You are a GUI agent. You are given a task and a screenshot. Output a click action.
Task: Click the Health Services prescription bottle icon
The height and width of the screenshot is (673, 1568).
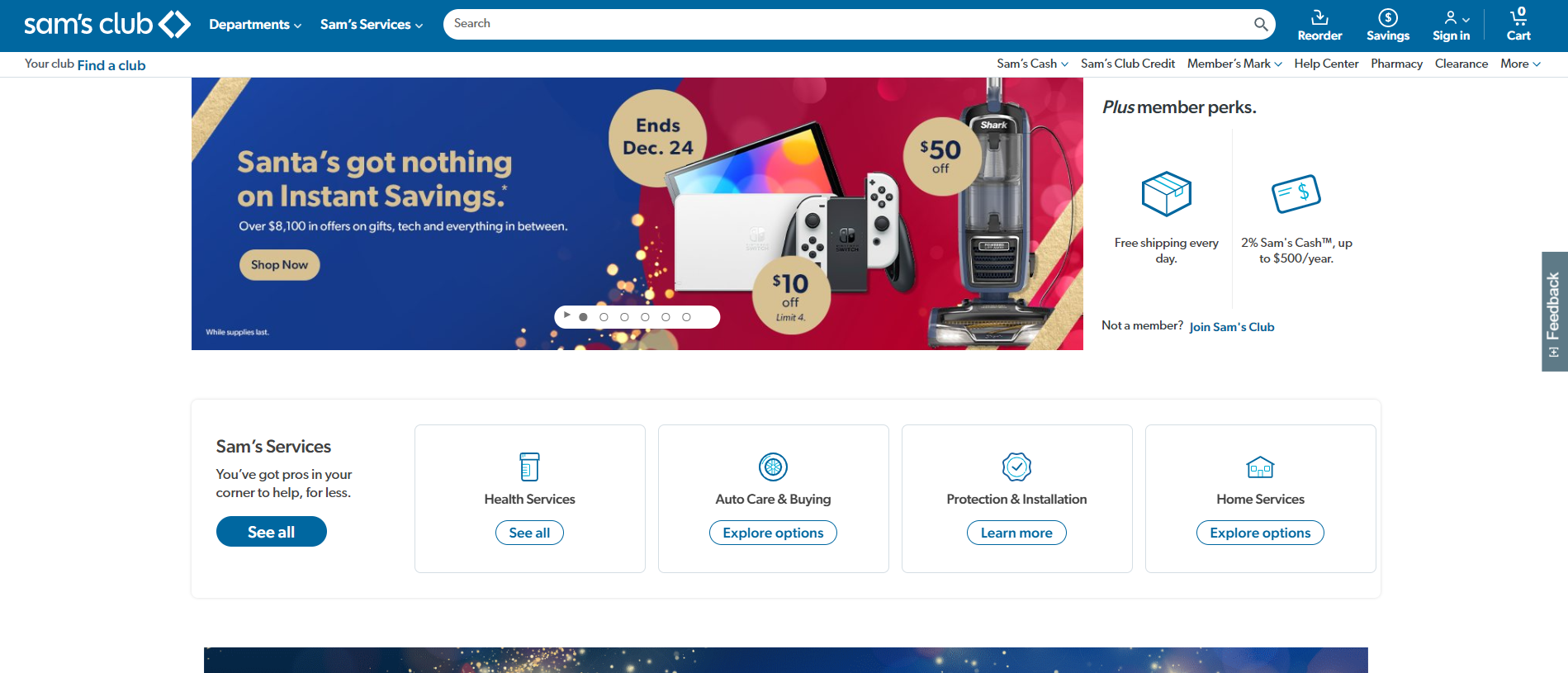[x=529, y=467]
